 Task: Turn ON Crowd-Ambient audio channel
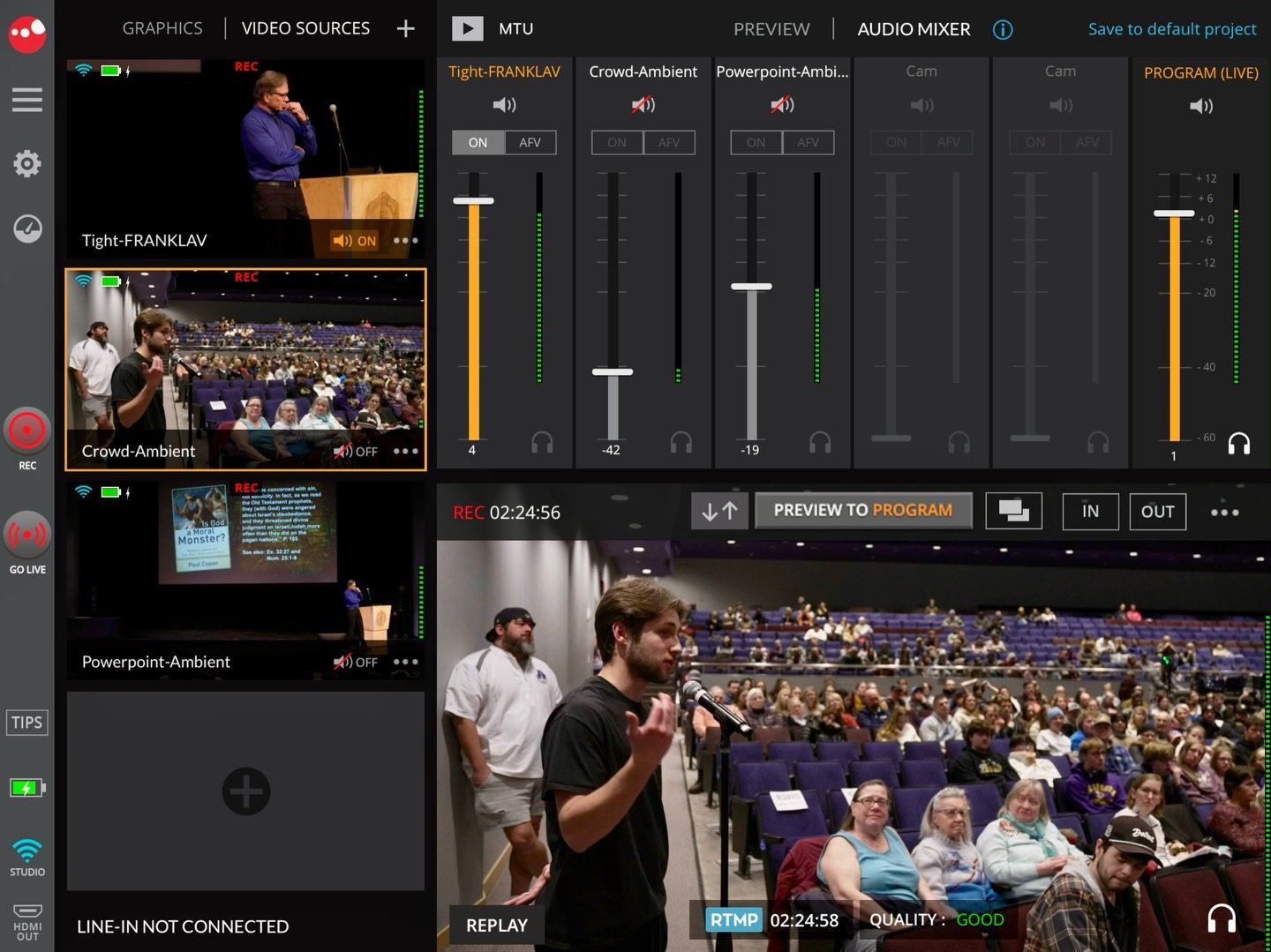click(617, 142)
